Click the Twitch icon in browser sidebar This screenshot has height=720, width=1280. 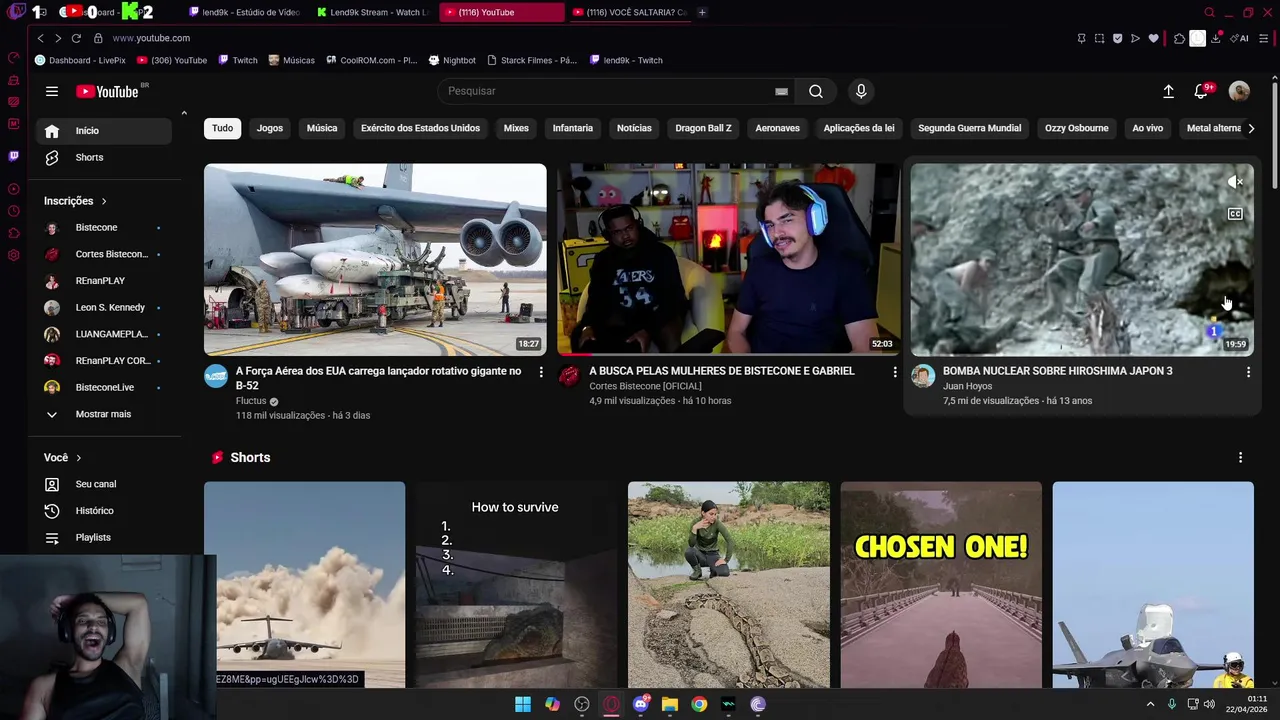point(13,156)
